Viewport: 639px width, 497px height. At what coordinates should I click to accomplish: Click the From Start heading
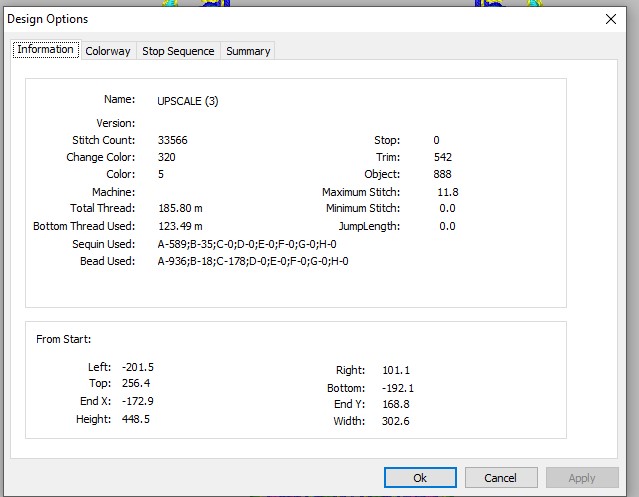pyautogui.click(x=64, y=339)
